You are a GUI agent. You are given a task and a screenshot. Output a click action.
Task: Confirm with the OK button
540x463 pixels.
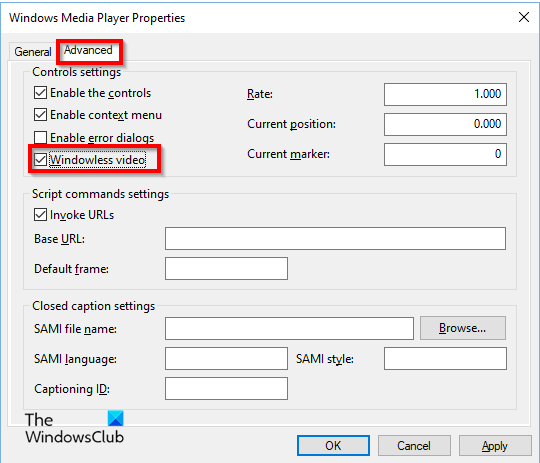point(333,446)
